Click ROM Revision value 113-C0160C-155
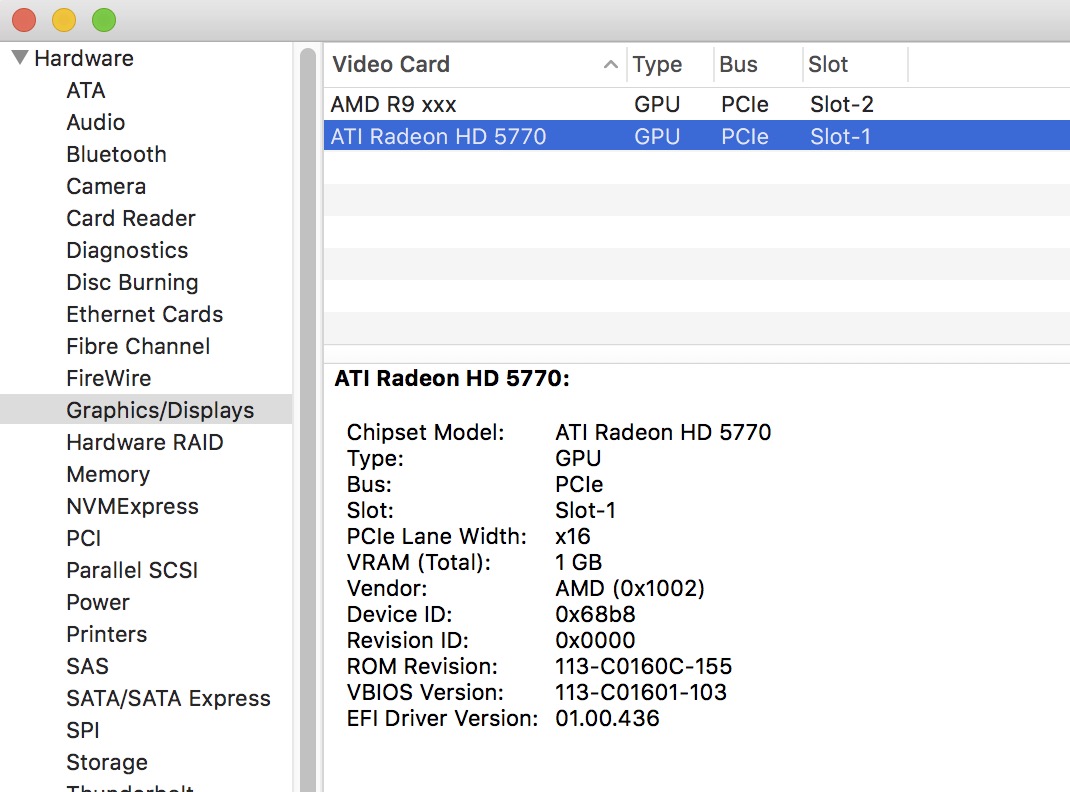This screenshot has width=1070, height=792. pos(643,666)
